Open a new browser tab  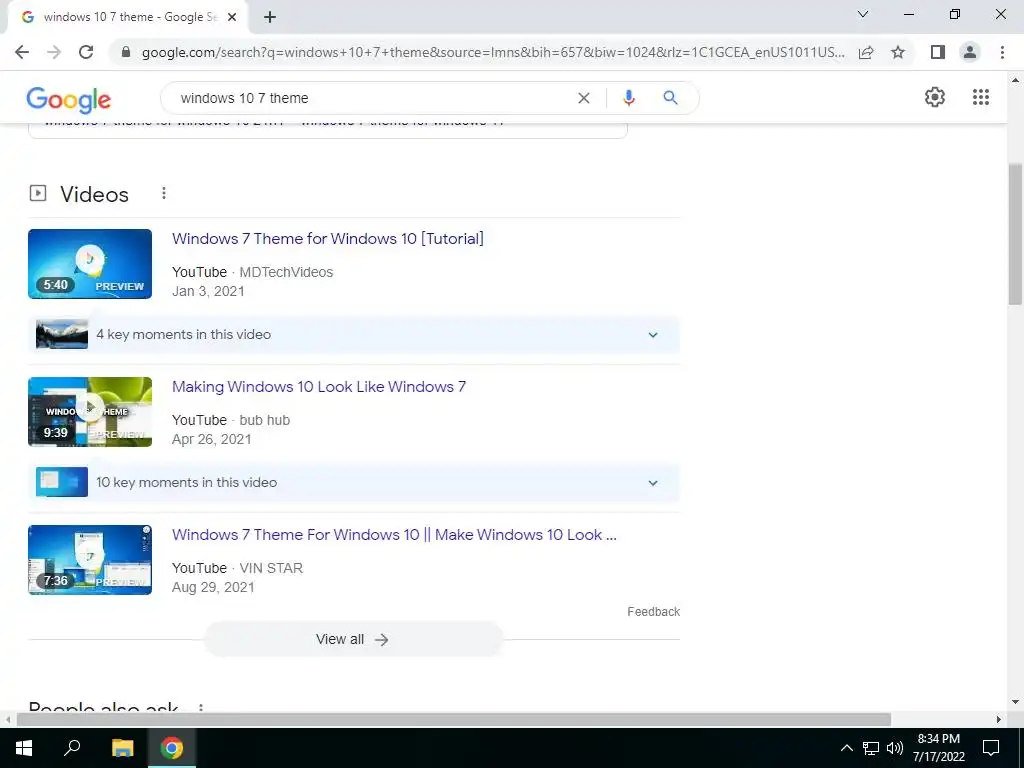tap(270, 17)
